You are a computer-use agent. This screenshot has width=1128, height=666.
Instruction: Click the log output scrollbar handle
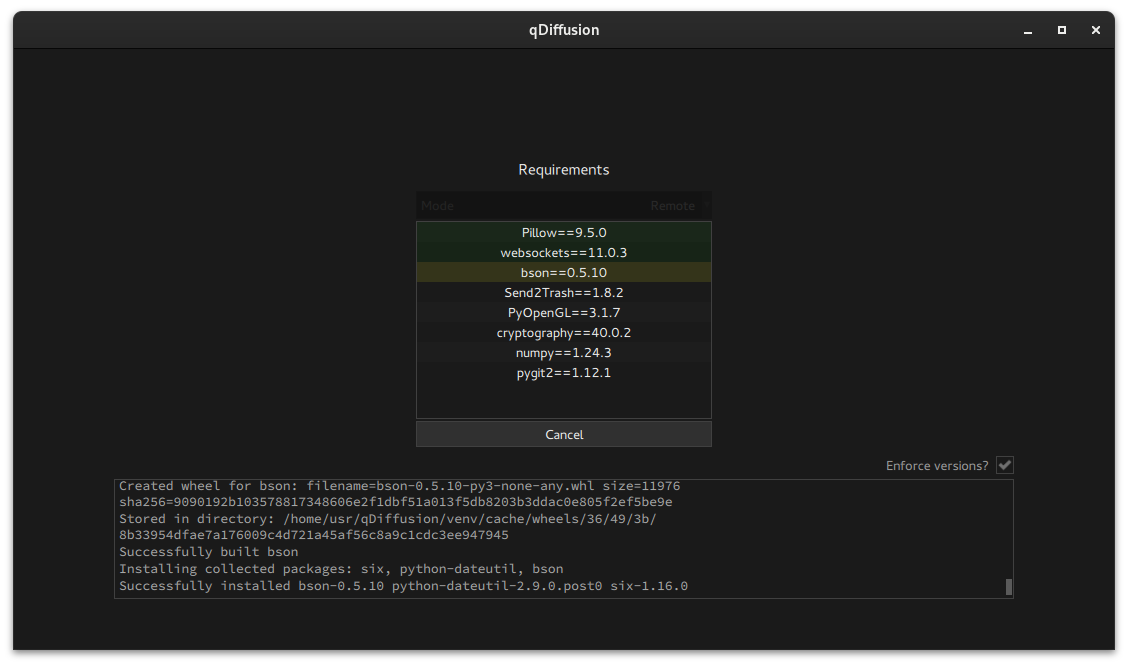pos(1009,587)
